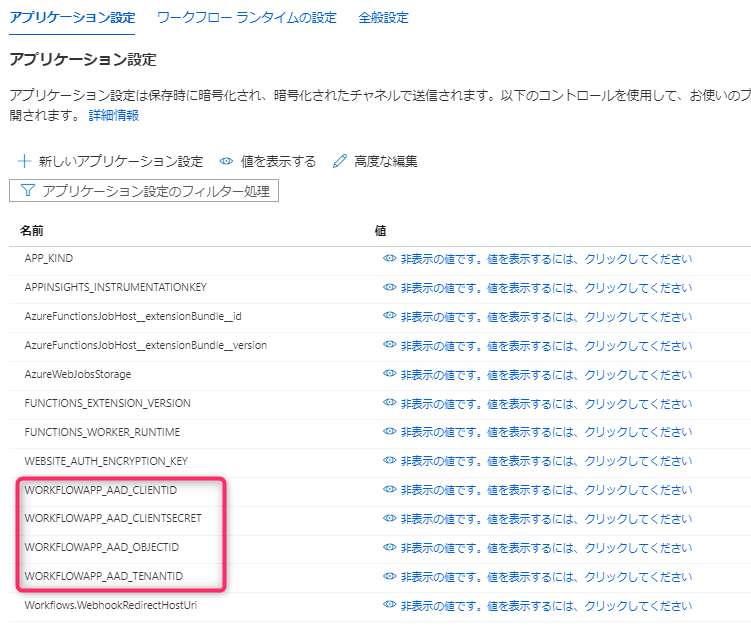
Task: Toggle eye icon for WORKFLOWAPP_AAD_CLIENTID value
Action: pyautogui.click(x=389, y=489)
